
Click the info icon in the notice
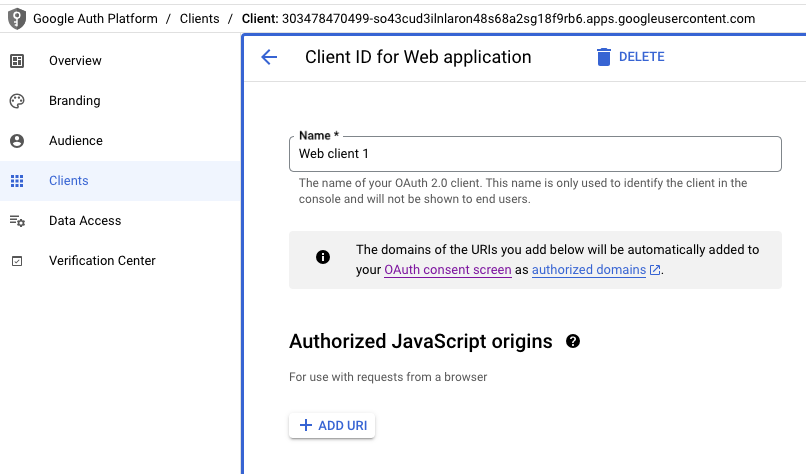click(323, 257)
